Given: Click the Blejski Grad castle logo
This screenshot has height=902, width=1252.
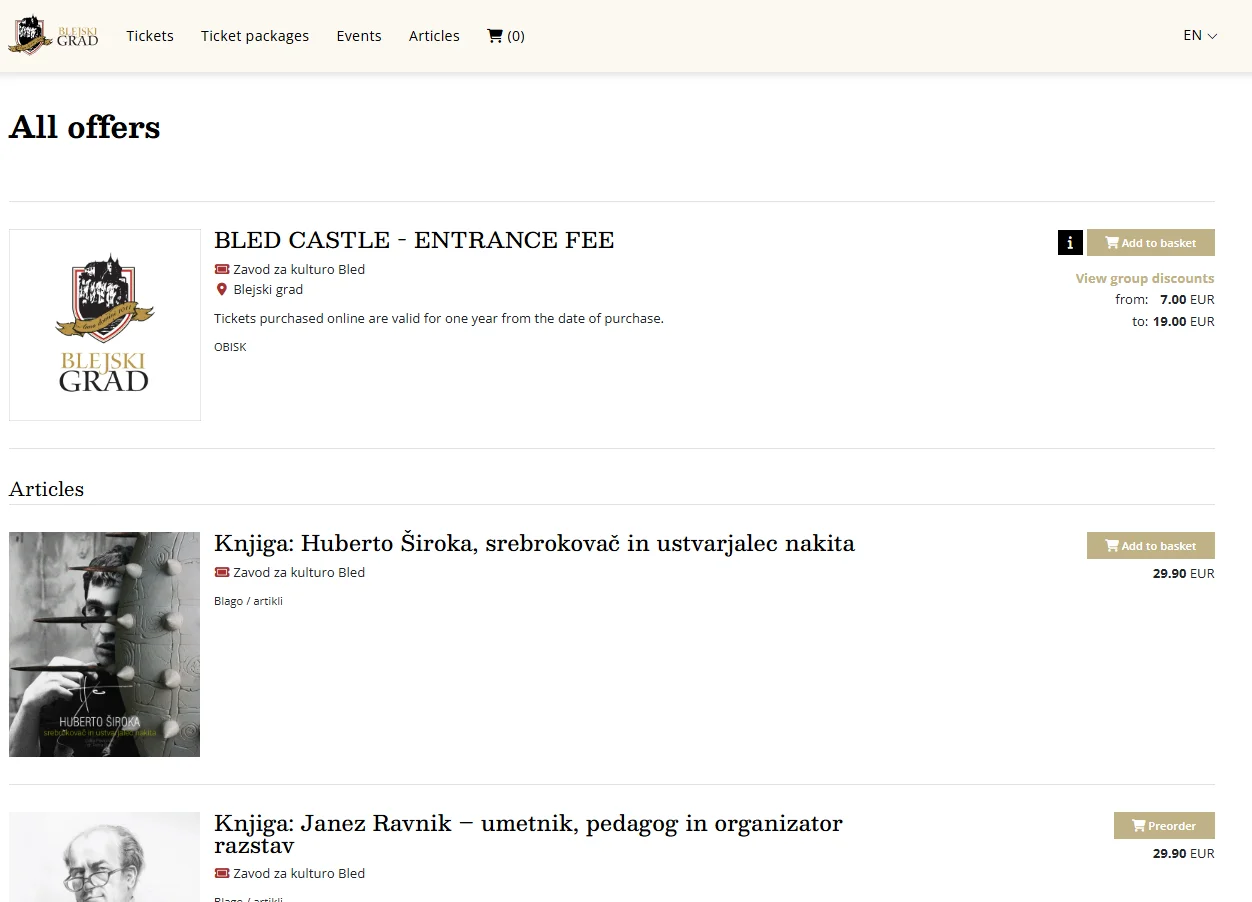Looking at the screenshot, I should pyautogui.click(x=53, y=34).
